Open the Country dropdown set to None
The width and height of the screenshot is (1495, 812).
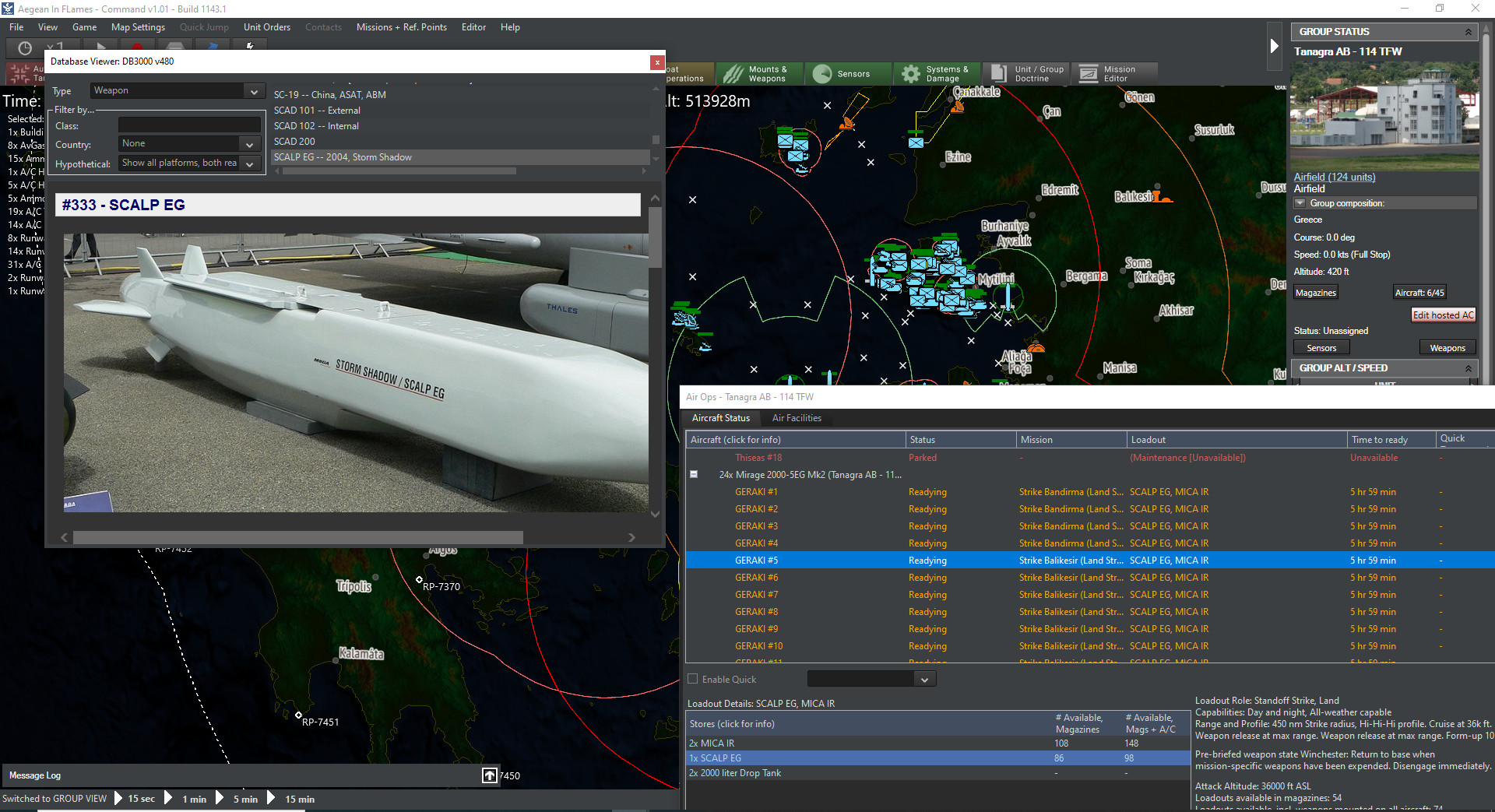point(249,143)
